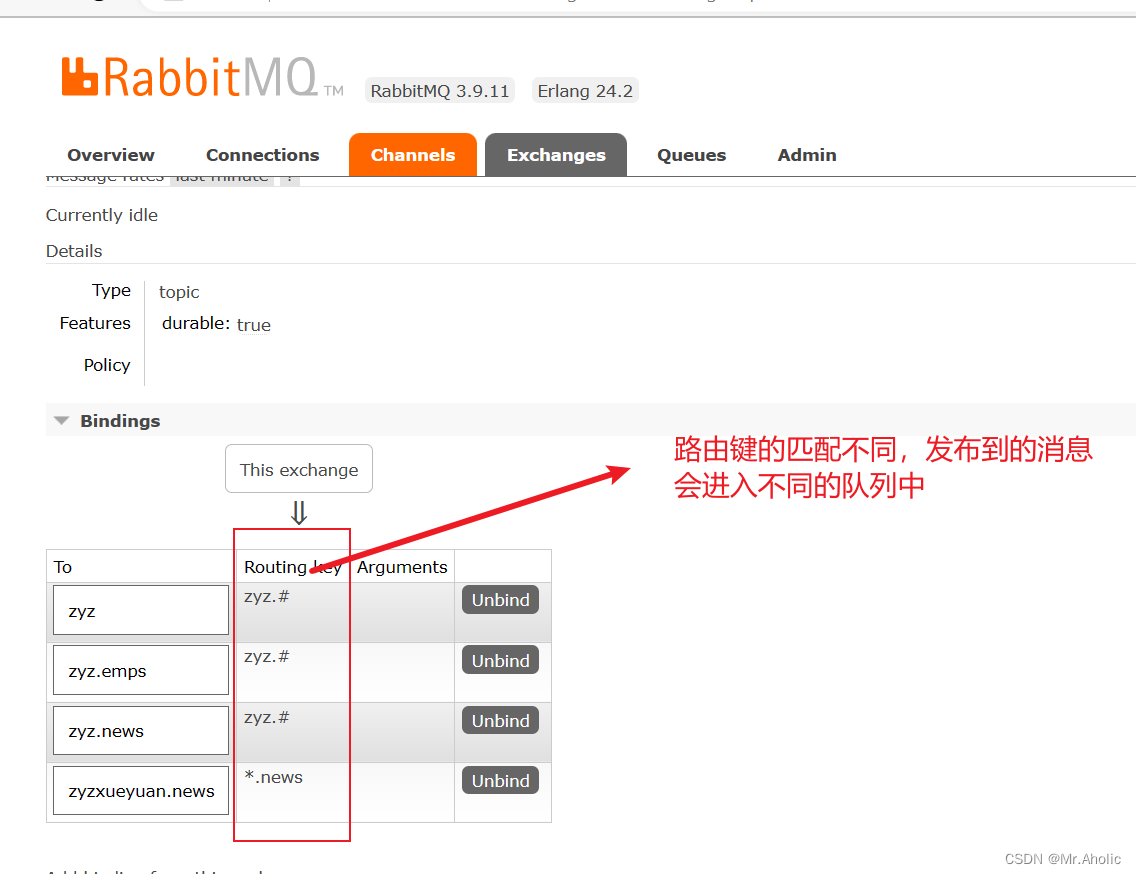
Task: Click the message rates help question mark icon
Action: (289, 176)
